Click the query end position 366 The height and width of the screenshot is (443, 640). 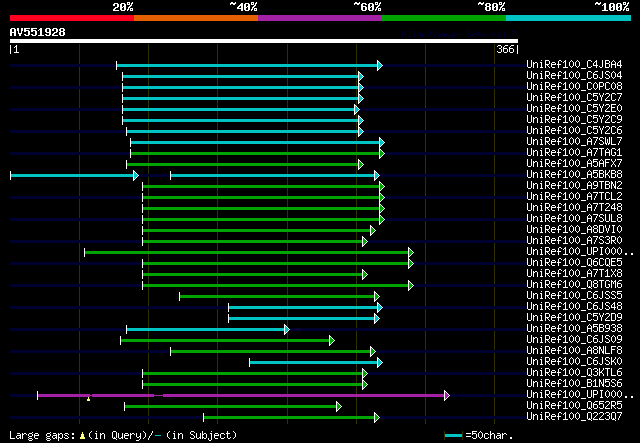pyautogui.click(x=505, y=49)
